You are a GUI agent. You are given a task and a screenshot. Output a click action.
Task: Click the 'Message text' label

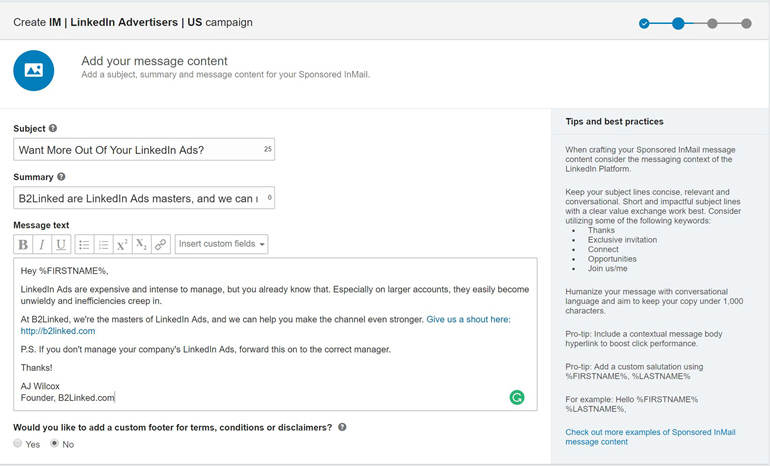pos(41,225)
